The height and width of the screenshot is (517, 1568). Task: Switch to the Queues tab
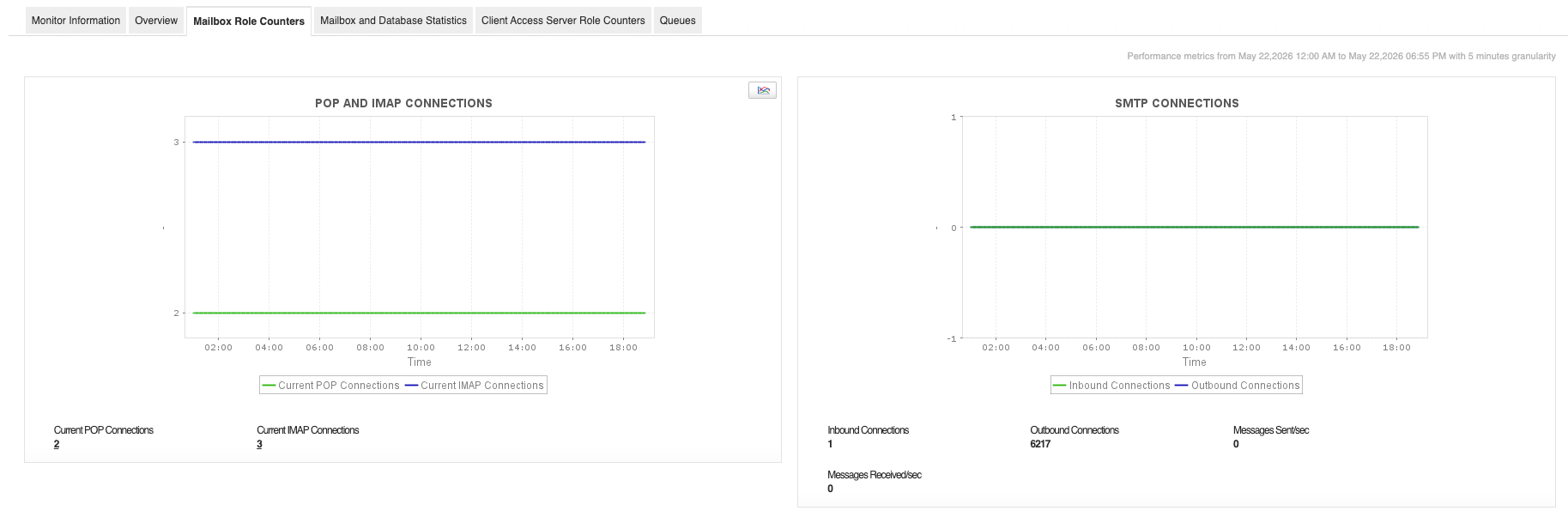(x=677, y=21)
